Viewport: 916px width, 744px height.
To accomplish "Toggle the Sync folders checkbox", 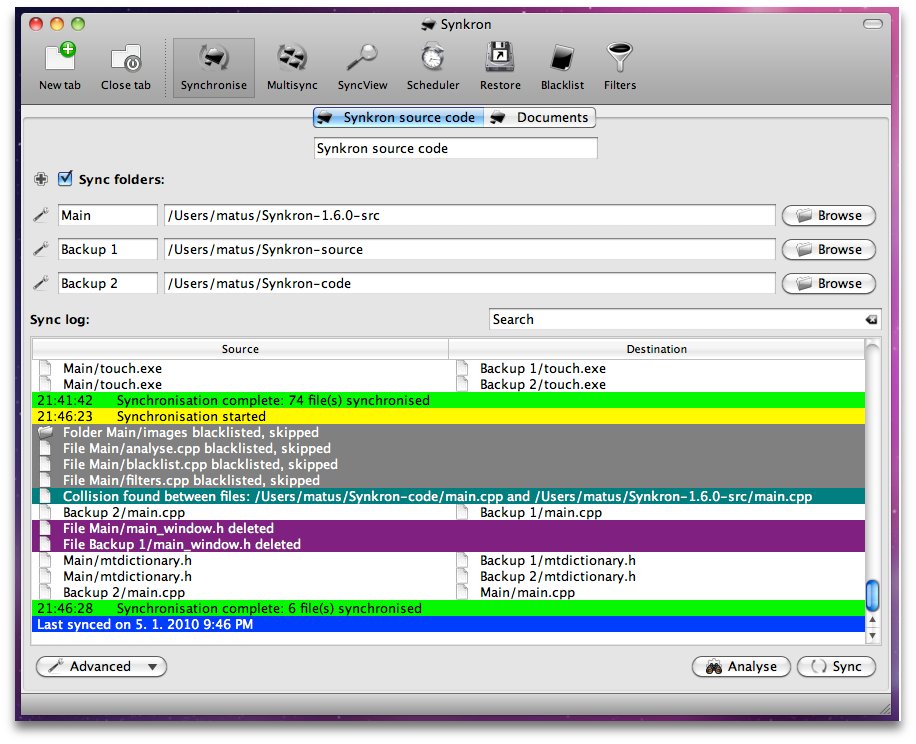I will click(65, 178).
